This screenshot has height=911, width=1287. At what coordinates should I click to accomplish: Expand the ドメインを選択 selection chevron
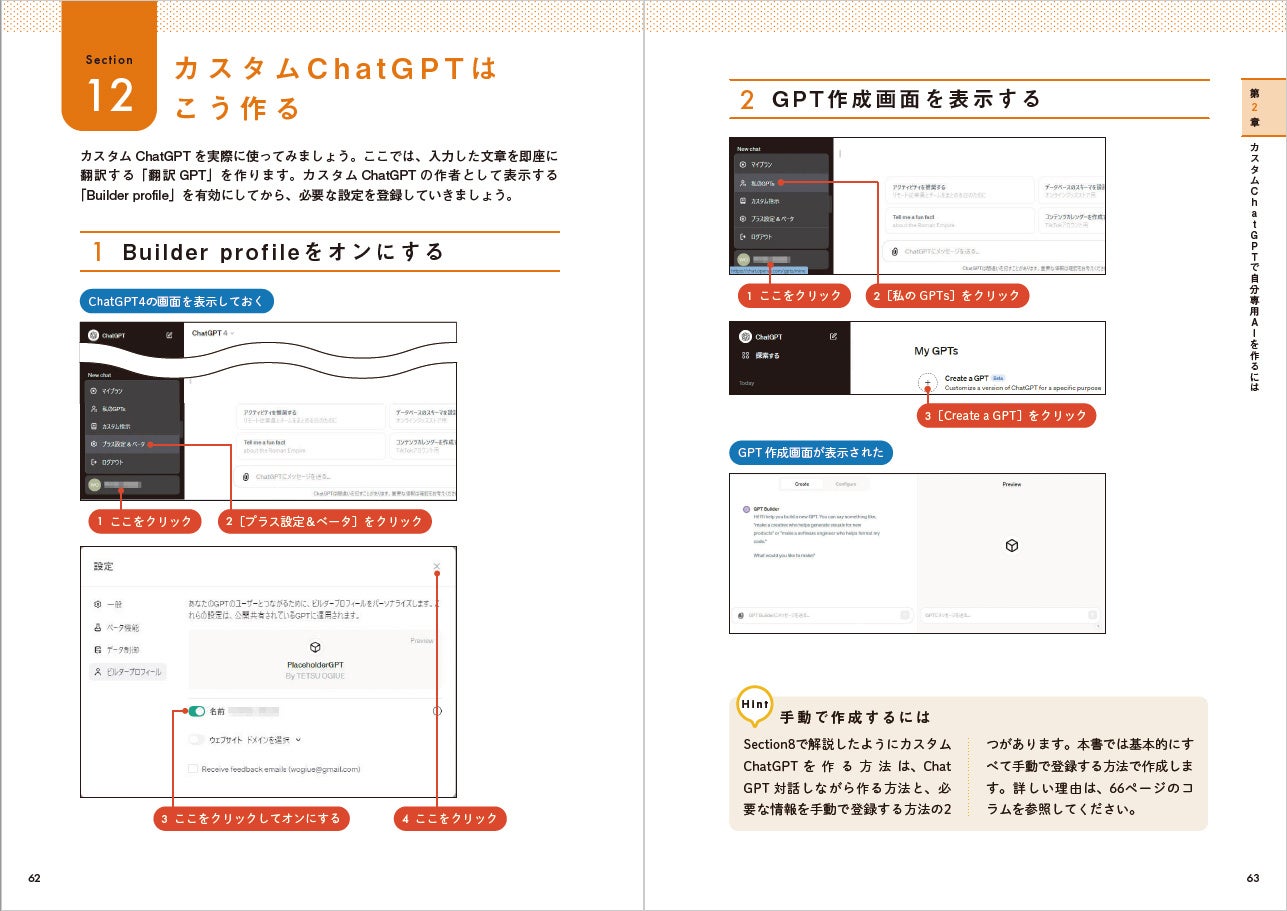[x=298, y=740]
